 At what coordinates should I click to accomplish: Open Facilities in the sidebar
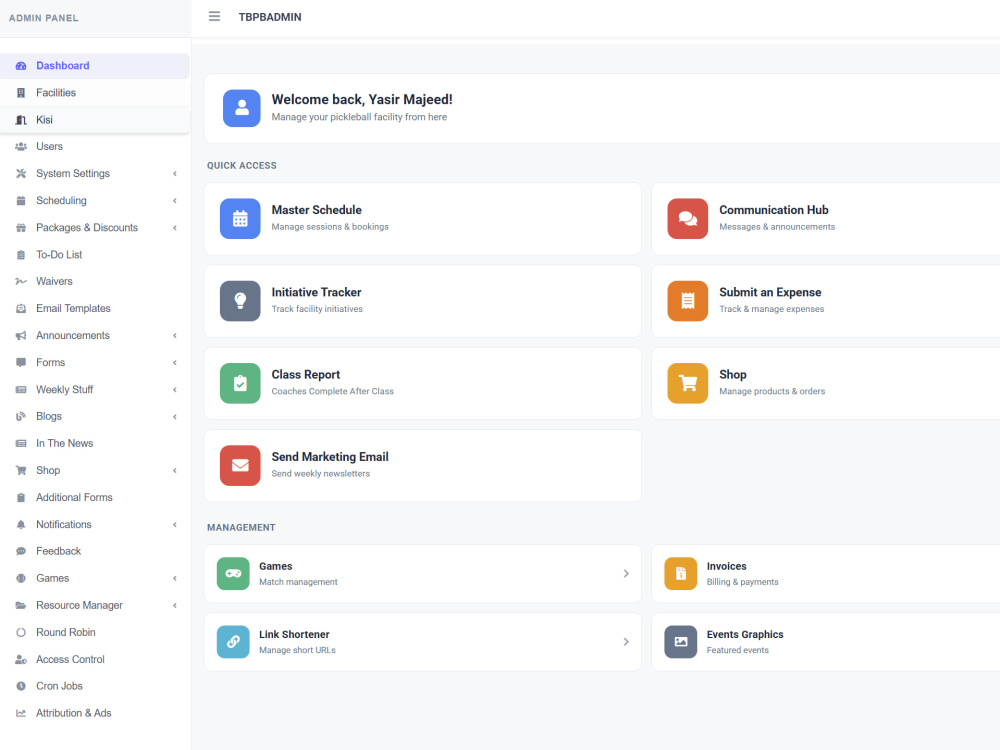tap(94, 93)
